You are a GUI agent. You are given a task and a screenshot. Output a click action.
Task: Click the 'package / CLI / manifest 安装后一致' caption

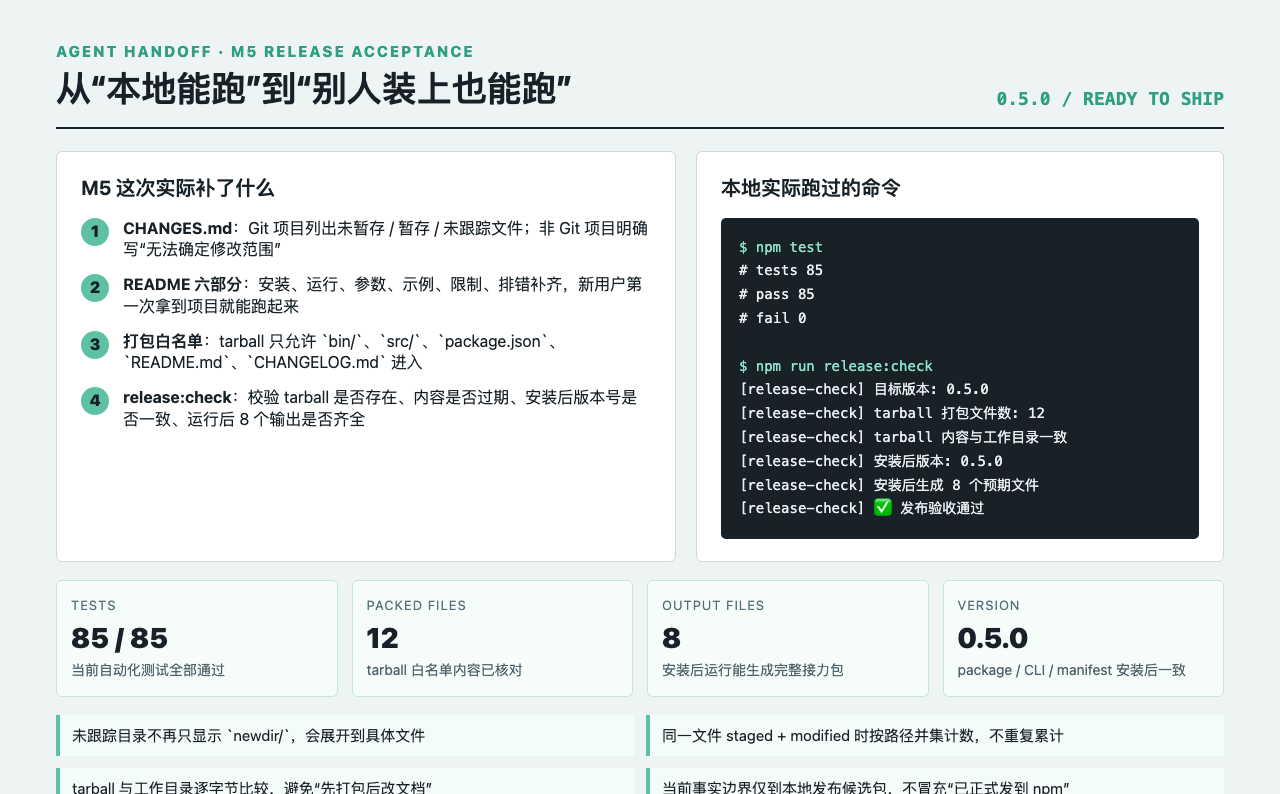click(x=1072, y=670)
